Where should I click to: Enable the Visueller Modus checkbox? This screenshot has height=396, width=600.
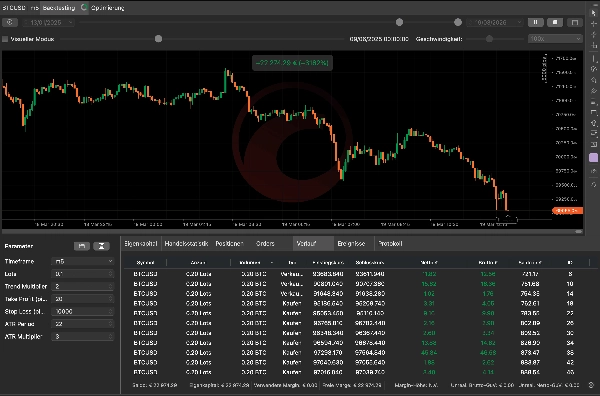click(5, 39)
